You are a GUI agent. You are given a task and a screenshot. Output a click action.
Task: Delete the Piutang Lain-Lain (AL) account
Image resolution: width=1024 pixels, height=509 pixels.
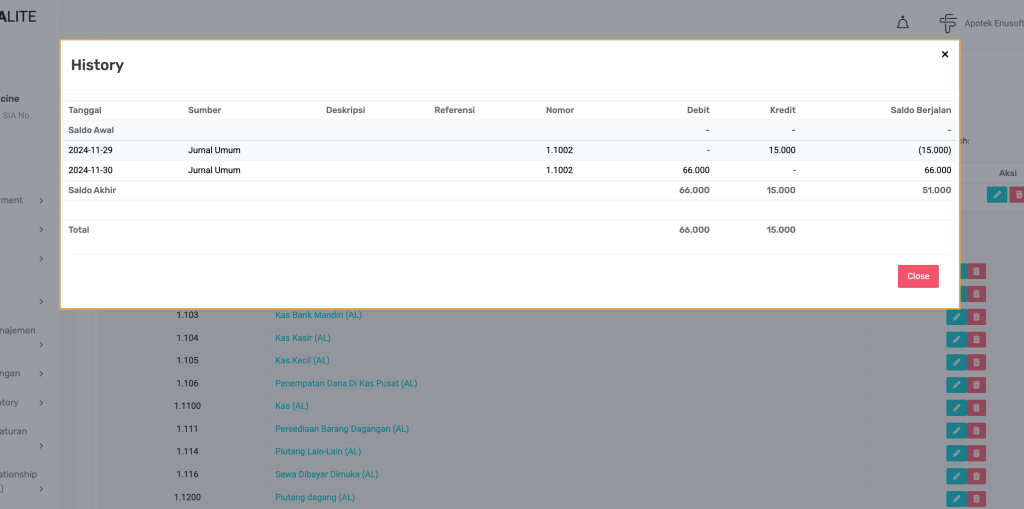976,453
